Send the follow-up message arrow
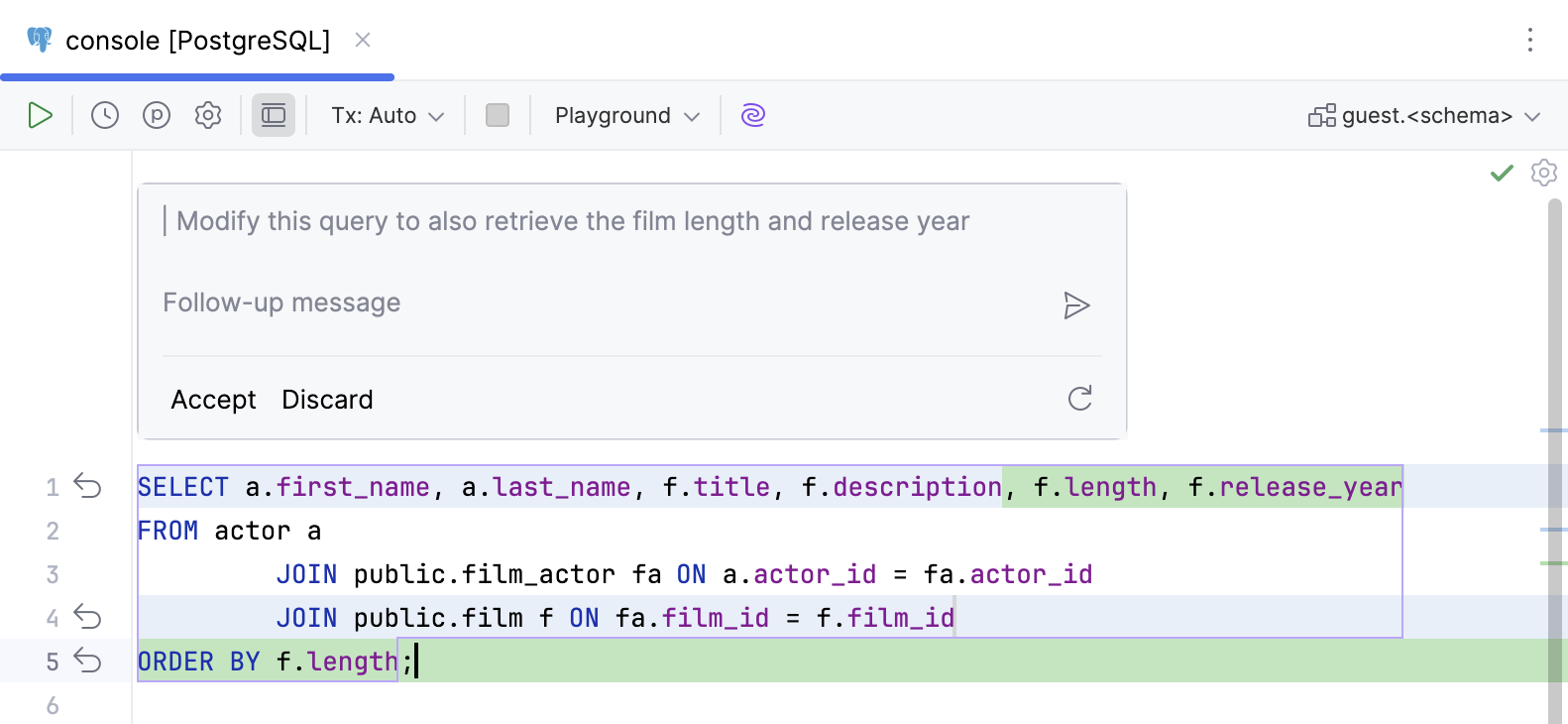Image resolution: width=1568 pixels, height=724 pixels. pyautogui.click(x=1076, y=305)
